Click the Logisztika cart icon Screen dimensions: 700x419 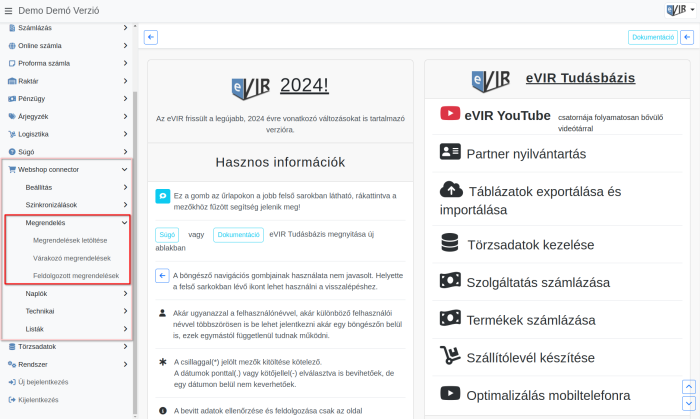[x=12, y=134]
